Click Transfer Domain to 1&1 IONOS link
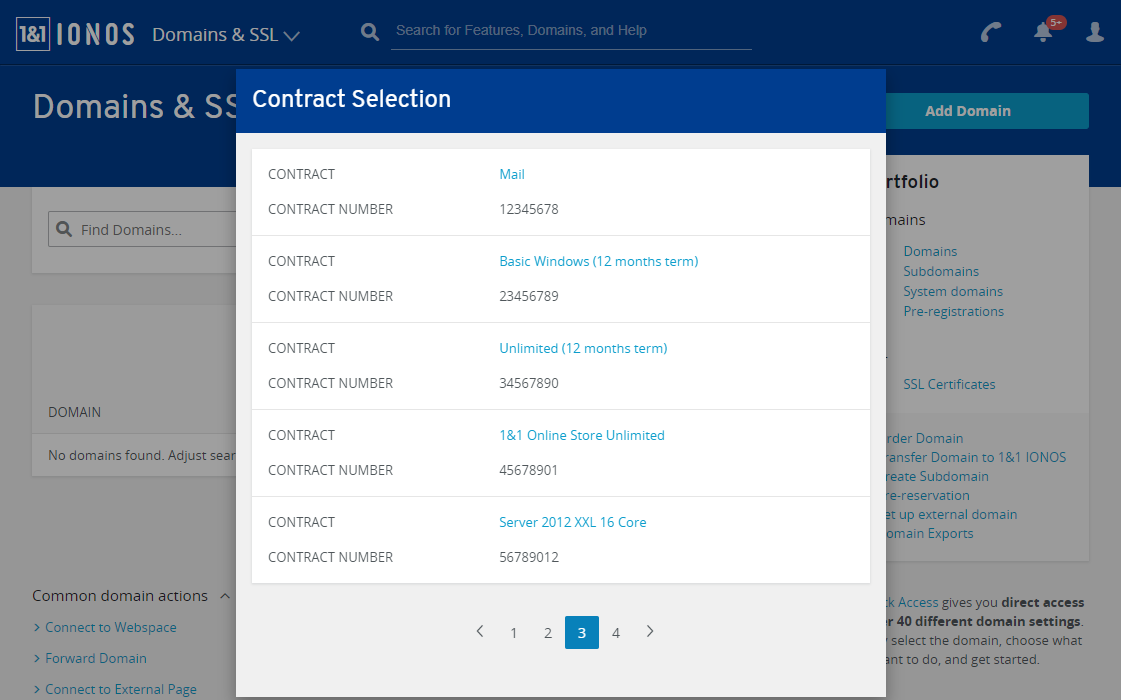This screenshot has height=700, width=1121. [x=976, y=458]
